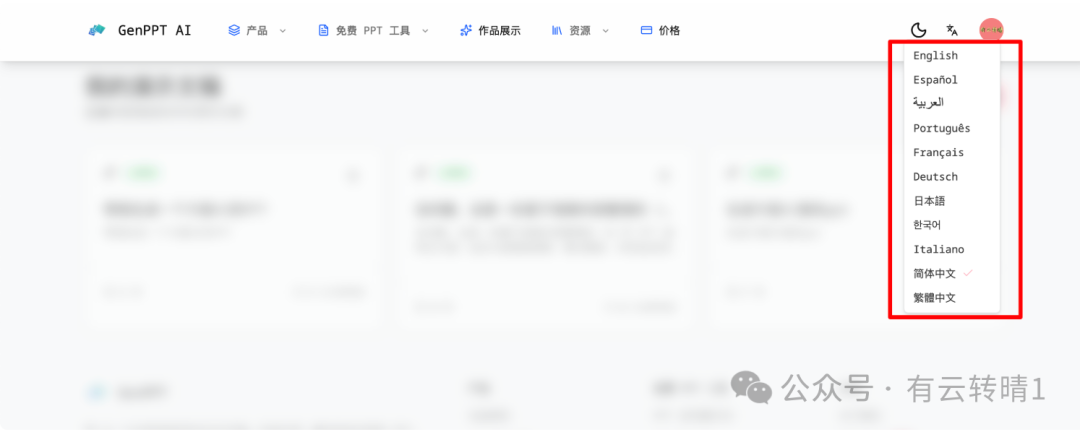1080x432 pixels.
Task: Go to 作品展示 page
Action: [499, 30]
